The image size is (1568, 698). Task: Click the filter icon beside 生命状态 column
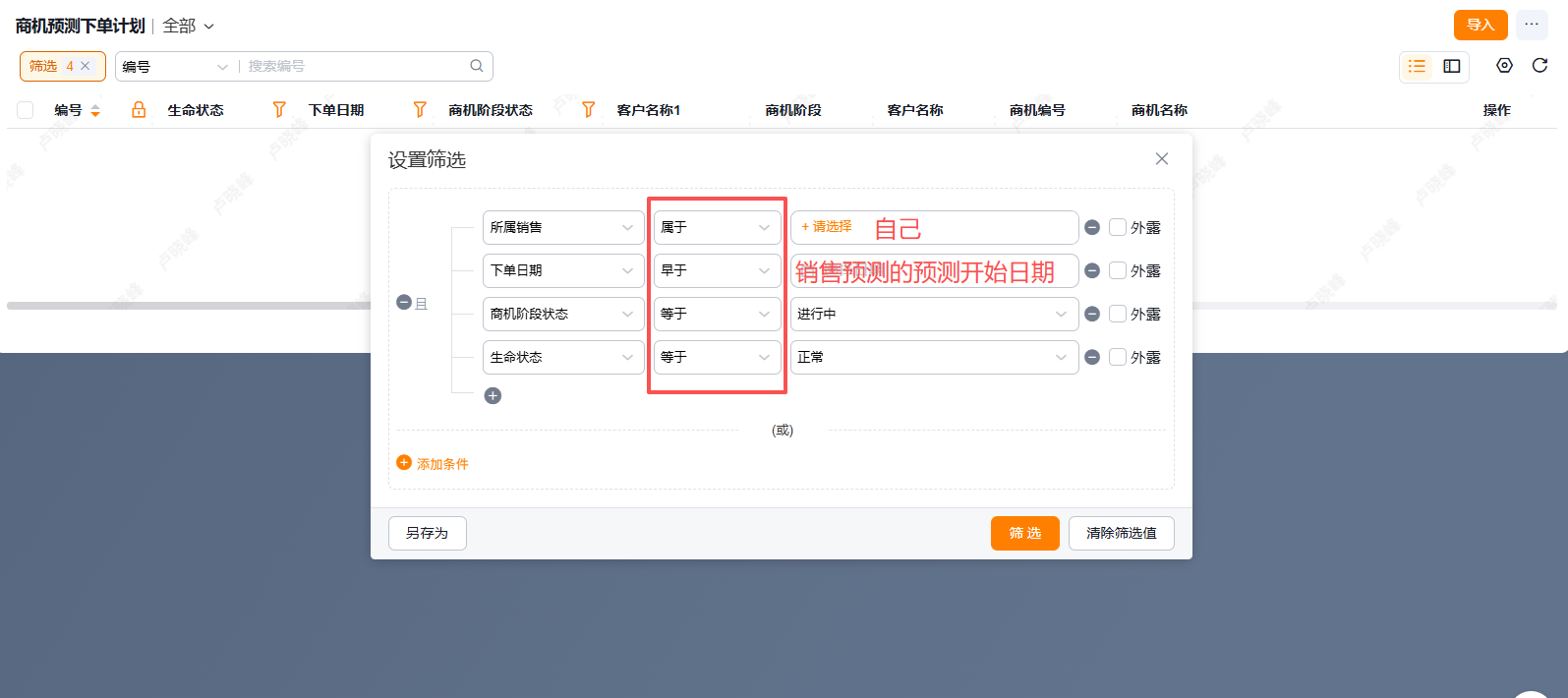pyautogui.click(x=279, y=110)
